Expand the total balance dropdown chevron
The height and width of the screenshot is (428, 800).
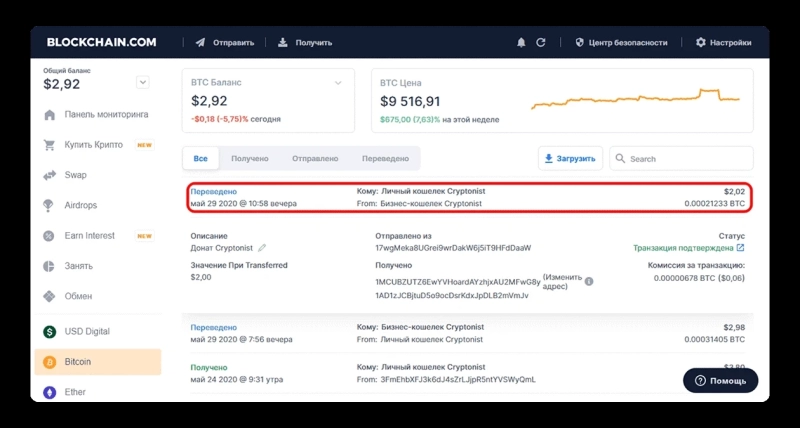pos(142,82)
